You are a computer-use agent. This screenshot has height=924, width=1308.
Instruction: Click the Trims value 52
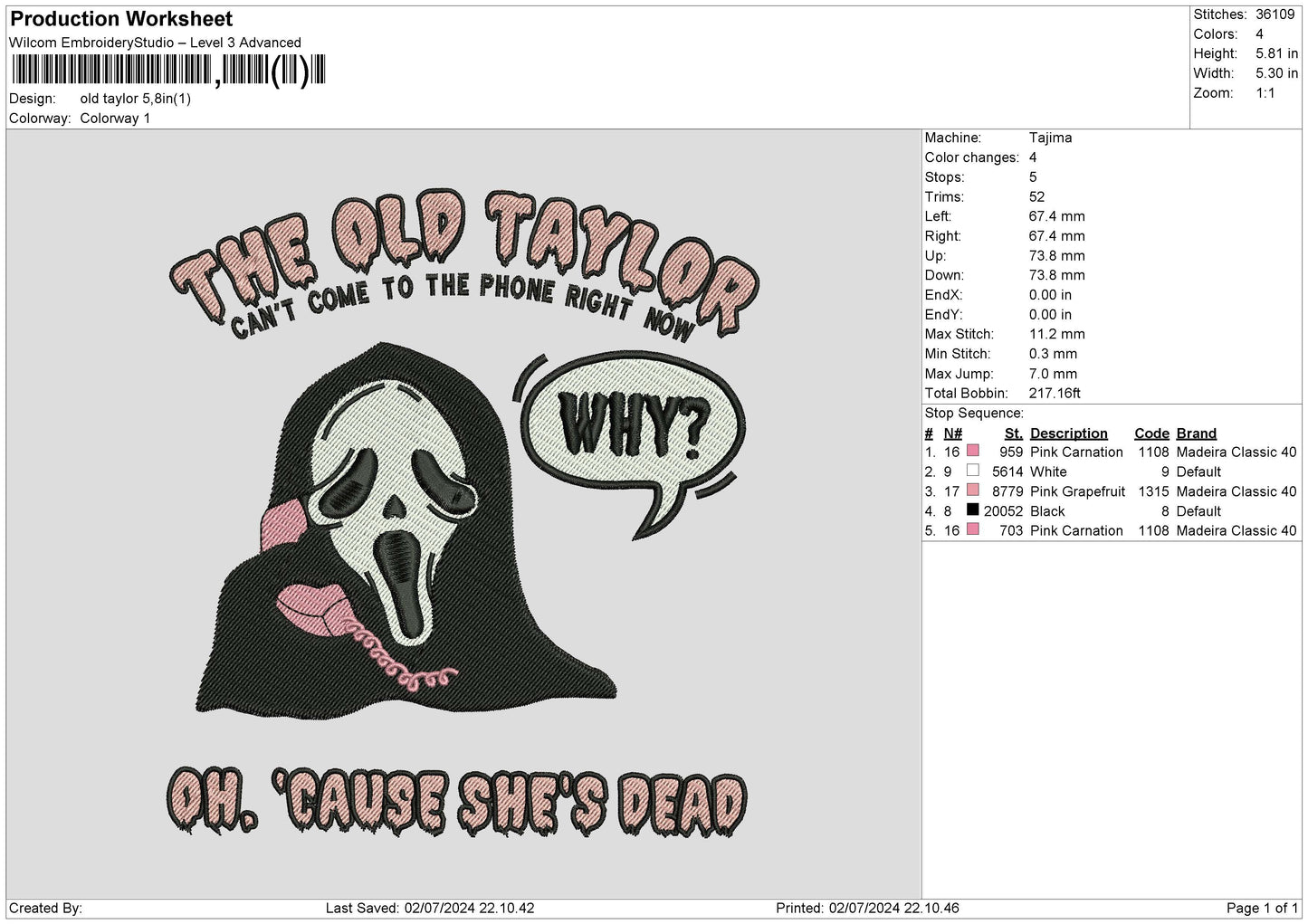(1037, 196)
